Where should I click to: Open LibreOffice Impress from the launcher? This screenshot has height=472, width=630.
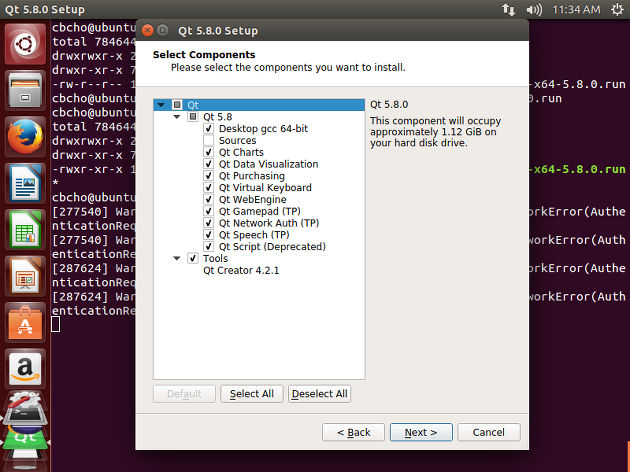(x=25, y=276)
